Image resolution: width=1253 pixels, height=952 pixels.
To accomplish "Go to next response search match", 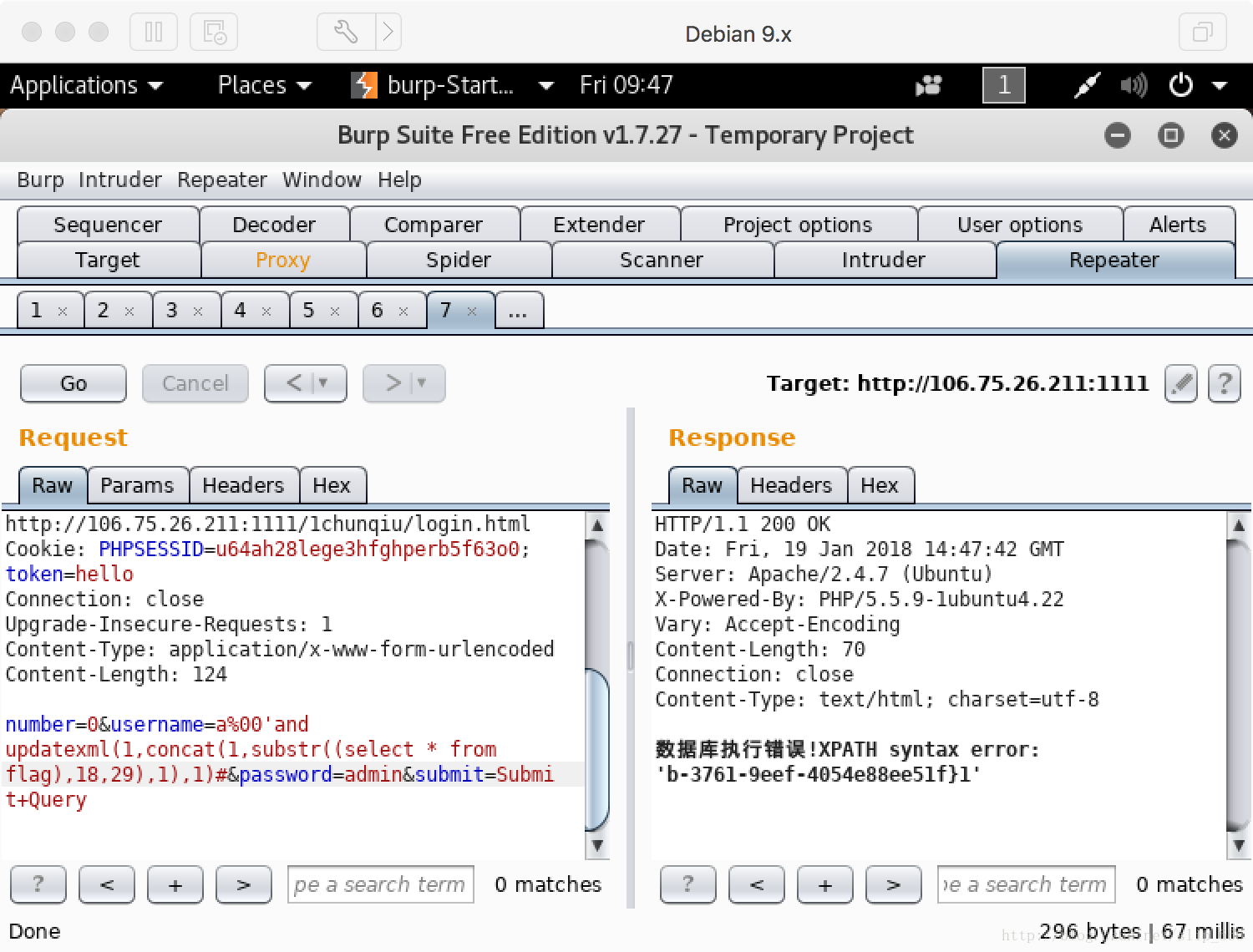I will [x=894, y=884].
